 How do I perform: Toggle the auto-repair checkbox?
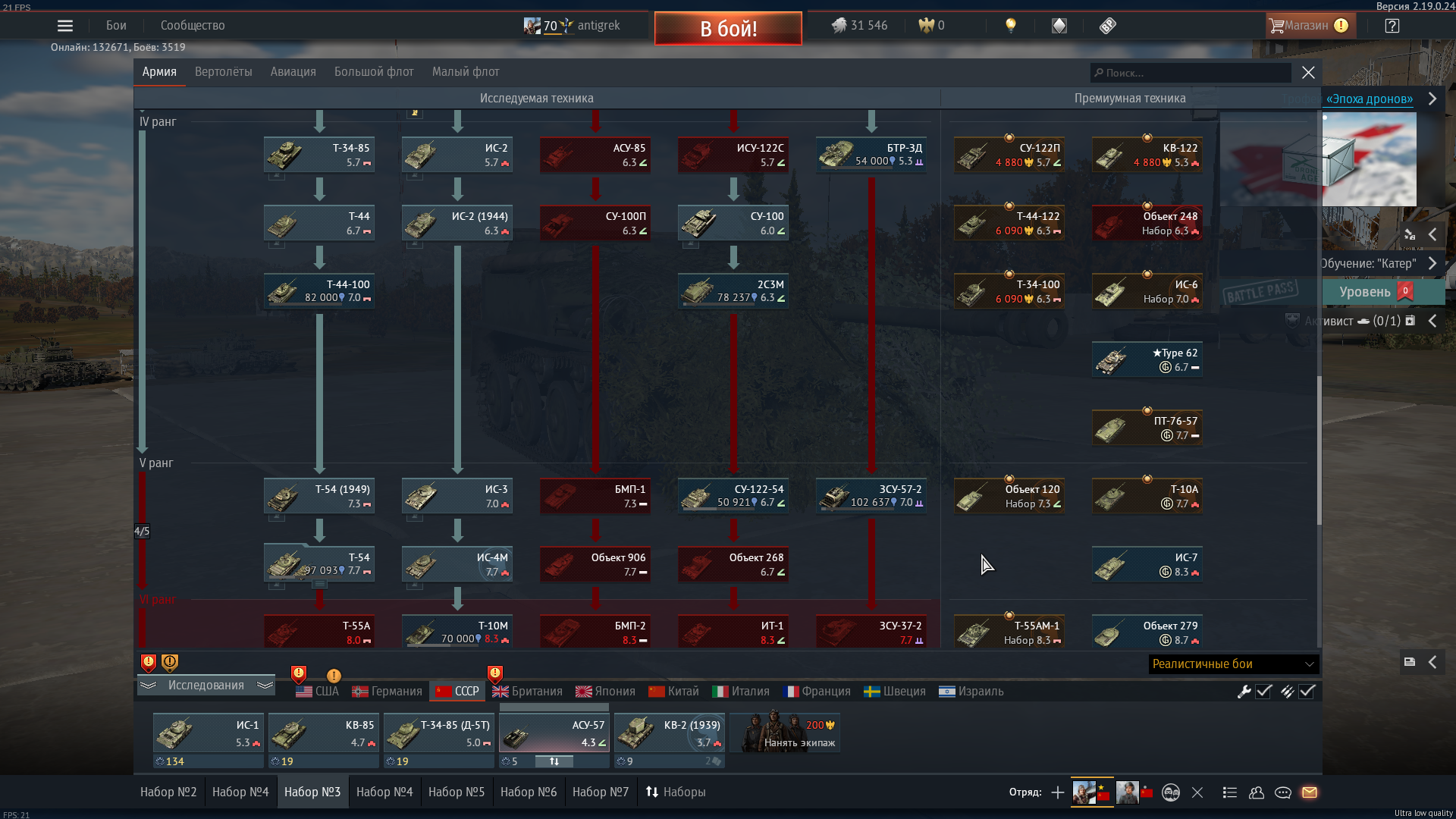pyautogui.click(x=1263, y=692)
